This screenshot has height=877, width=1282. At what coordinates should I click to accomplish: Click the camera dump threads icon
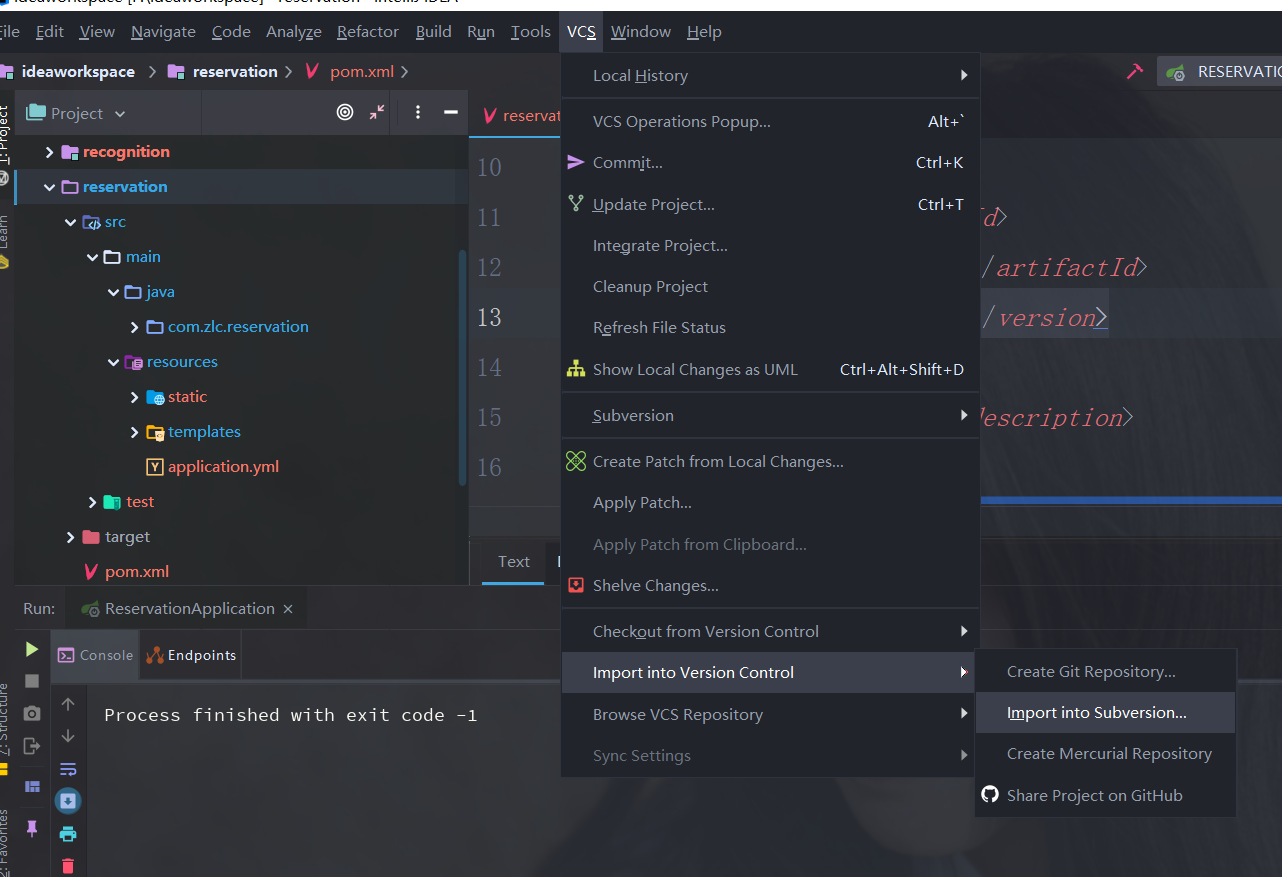tap(32, 713)
